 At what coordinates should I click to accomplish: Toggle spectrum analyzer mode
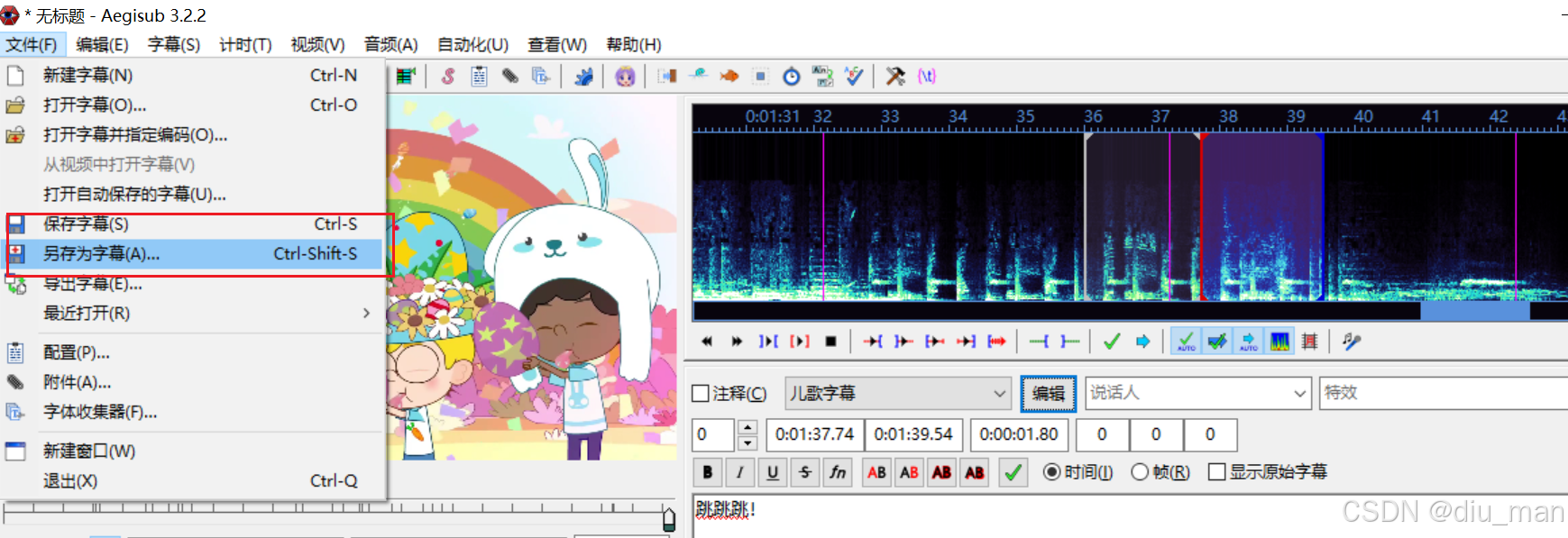pos(1279,342)
